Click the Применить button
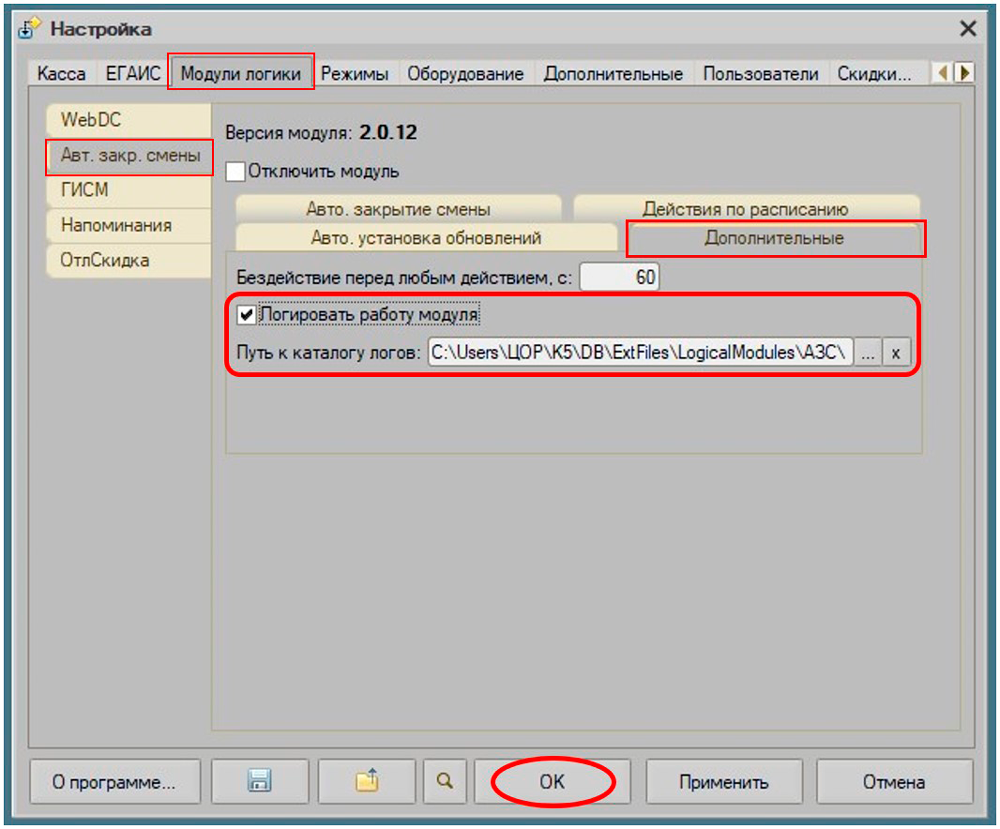 coord(724,782)
